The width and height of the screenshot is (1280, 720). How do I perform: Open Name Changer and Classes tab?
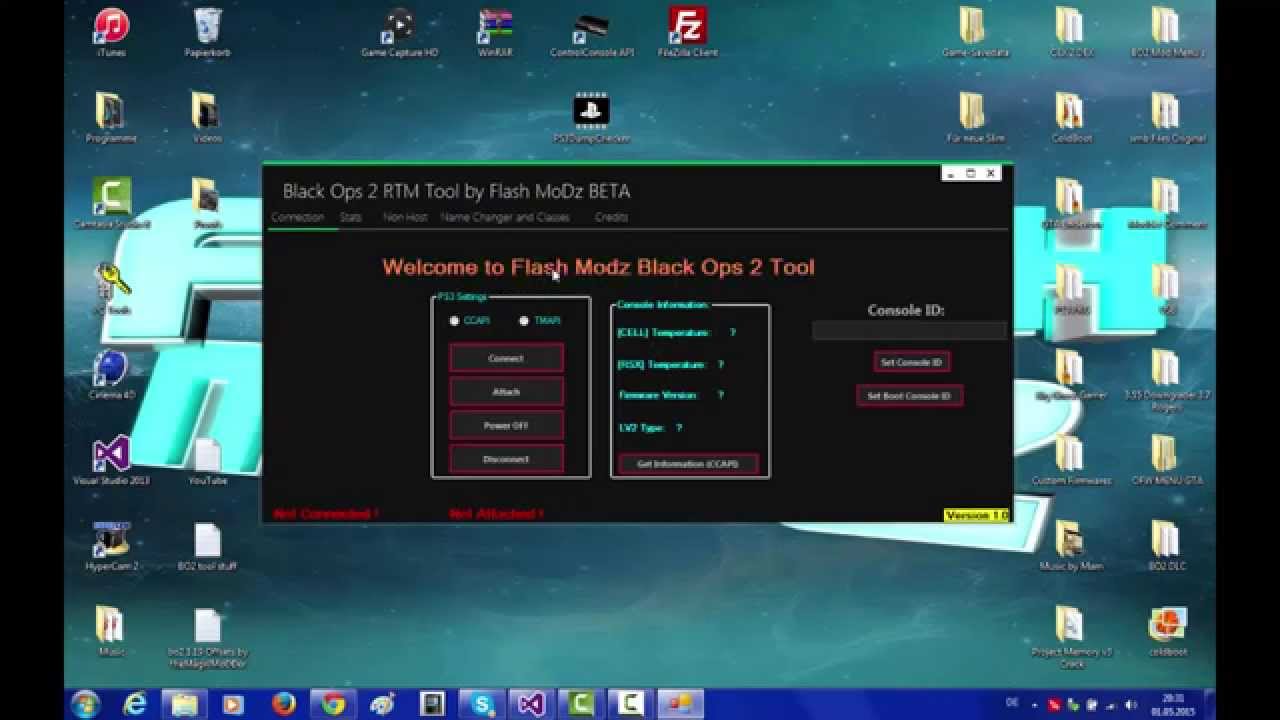[505, 217]
